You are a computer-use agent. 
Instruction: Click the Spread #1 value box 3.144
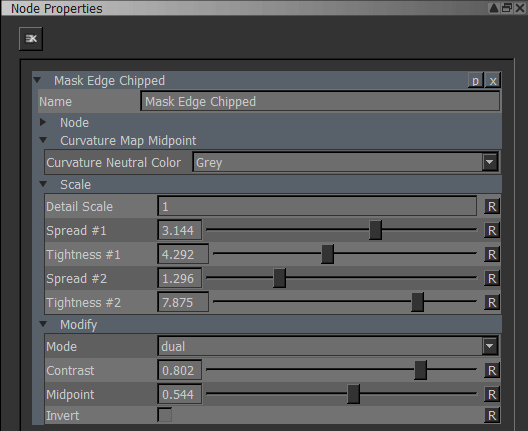coord(180,230)
